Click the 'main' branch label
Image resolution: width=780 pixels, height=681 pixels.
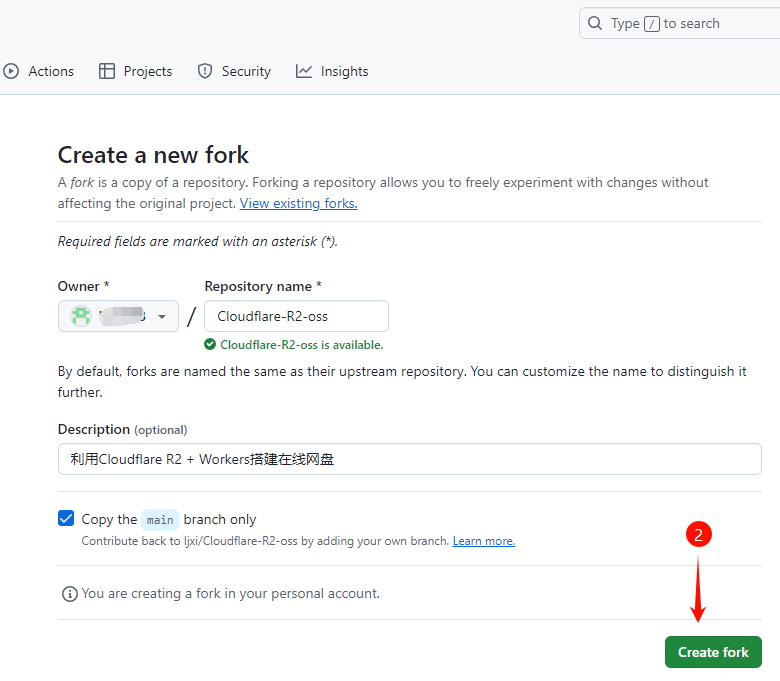click(160, 520)
